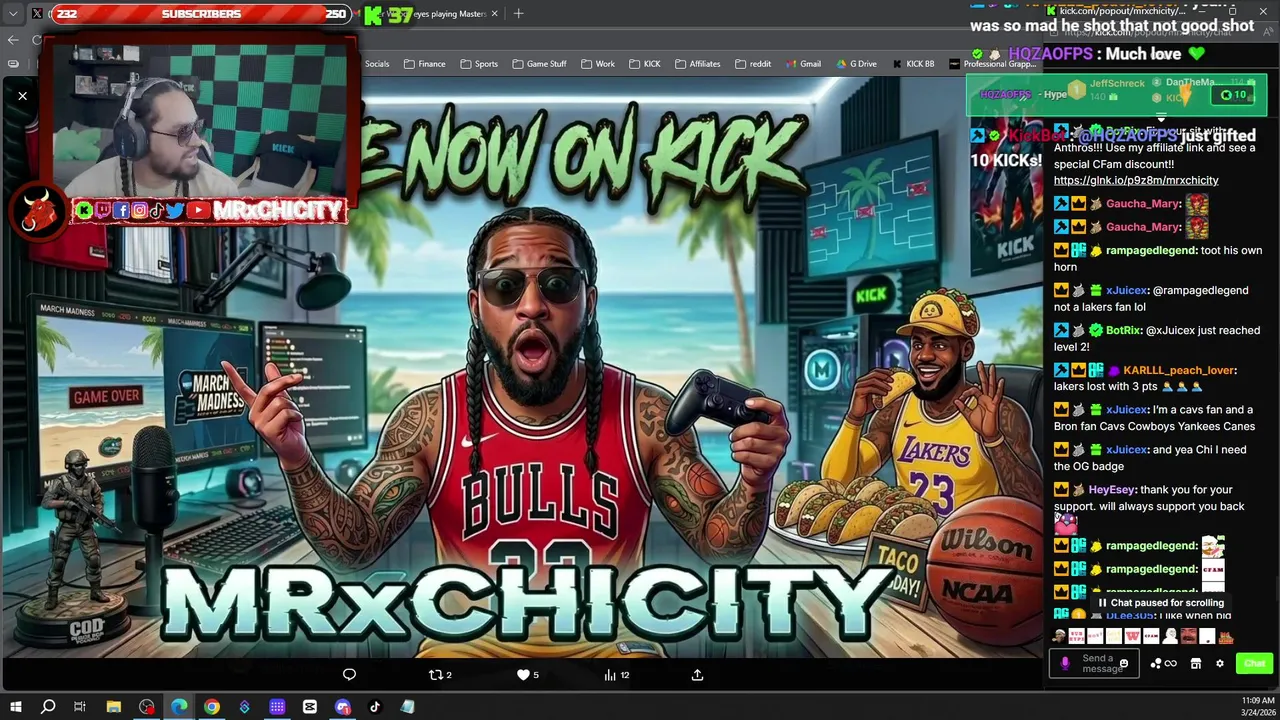
Task: Open Google Chrome from the taskbar
Action: tap(212, 707)
